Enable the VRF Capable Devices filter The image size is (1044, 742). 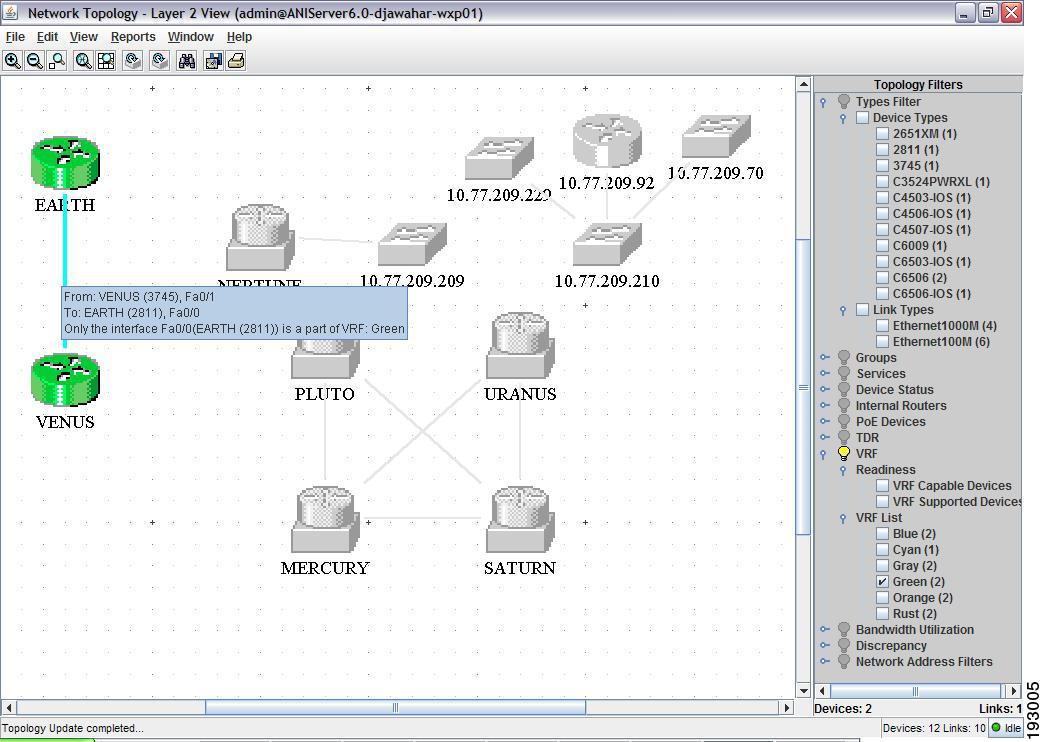tap(882, 485)
